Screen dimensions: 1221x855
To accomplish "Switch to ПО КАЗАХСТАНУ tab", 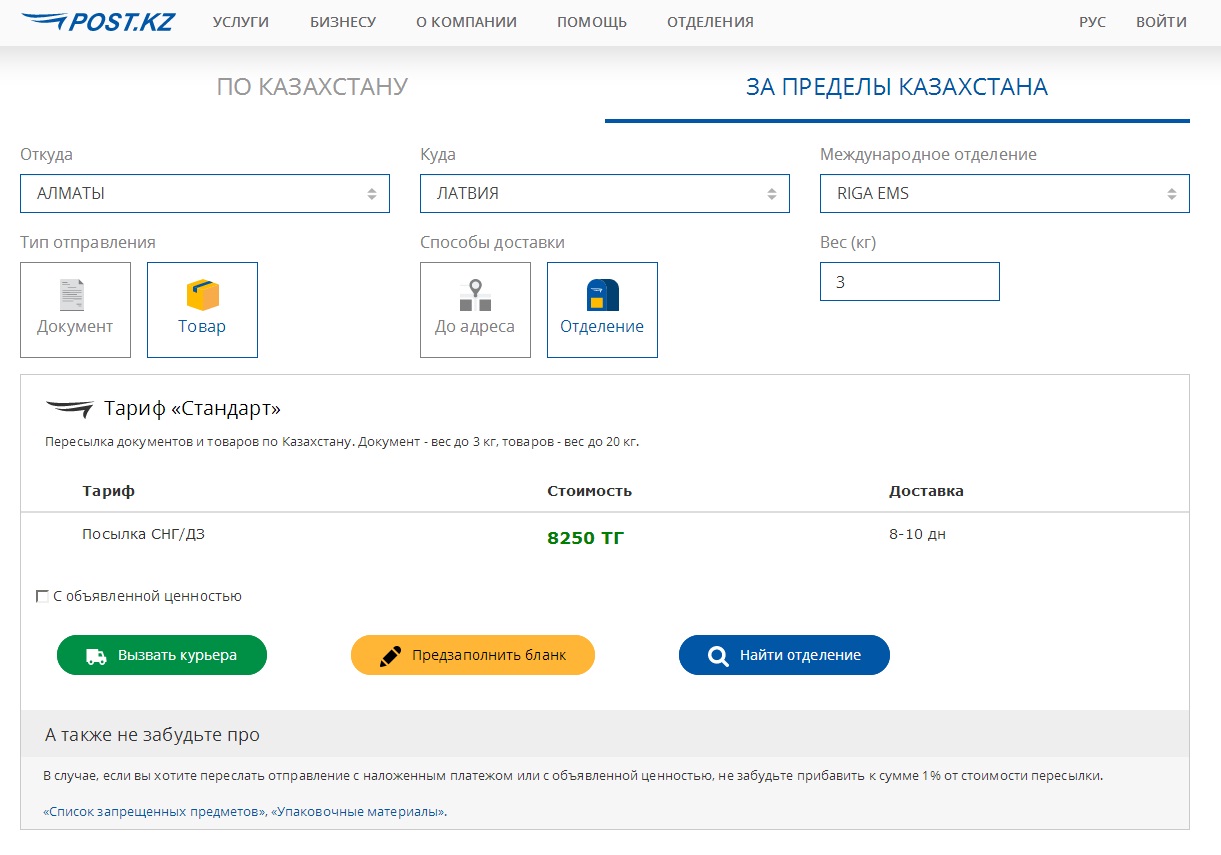I will [312, 87].
